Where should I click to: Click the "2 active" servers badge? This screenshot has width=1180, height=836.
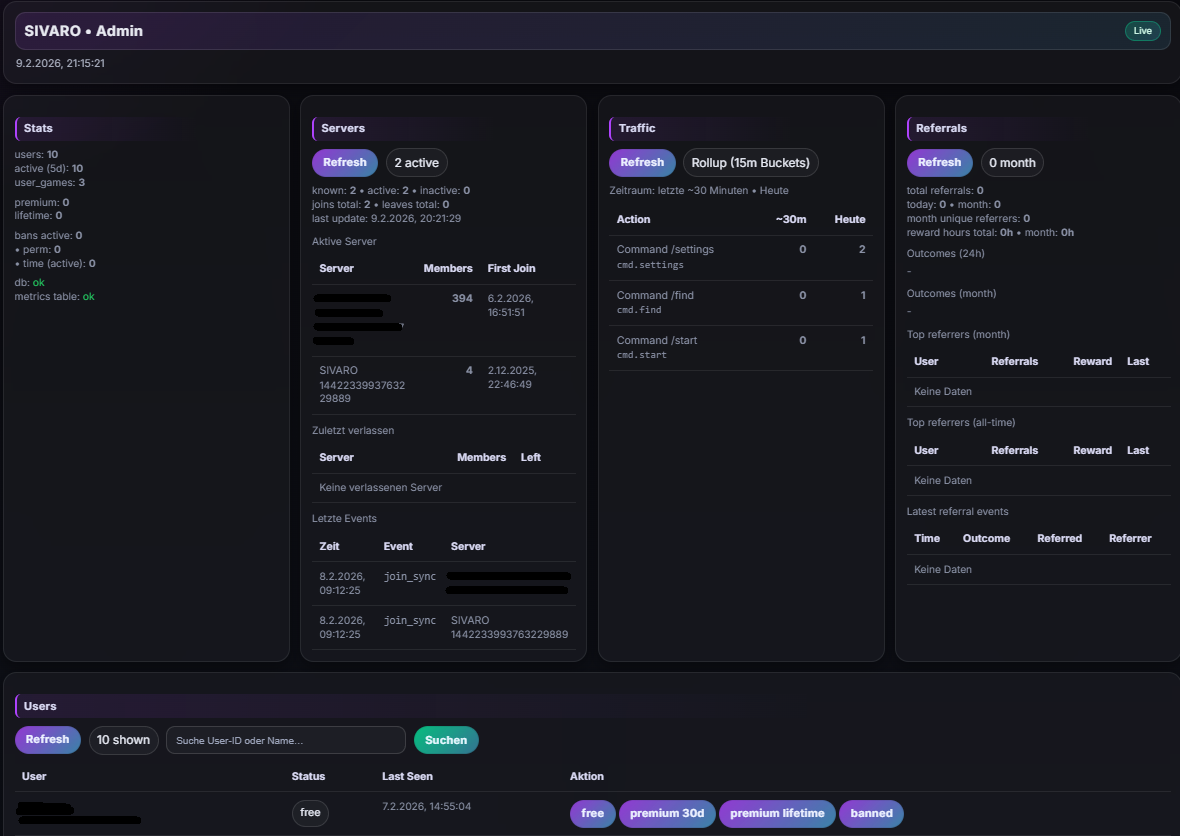pyautogui.click(x=416, y=163)
